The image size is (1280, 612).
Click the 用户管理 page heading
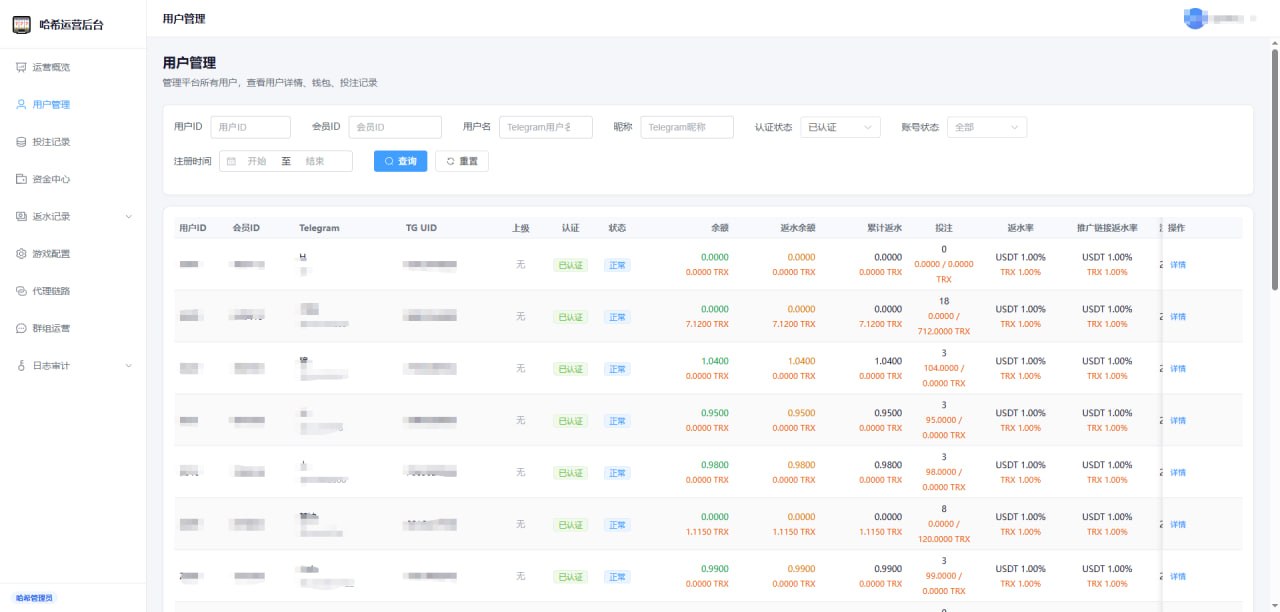point(189,63)
